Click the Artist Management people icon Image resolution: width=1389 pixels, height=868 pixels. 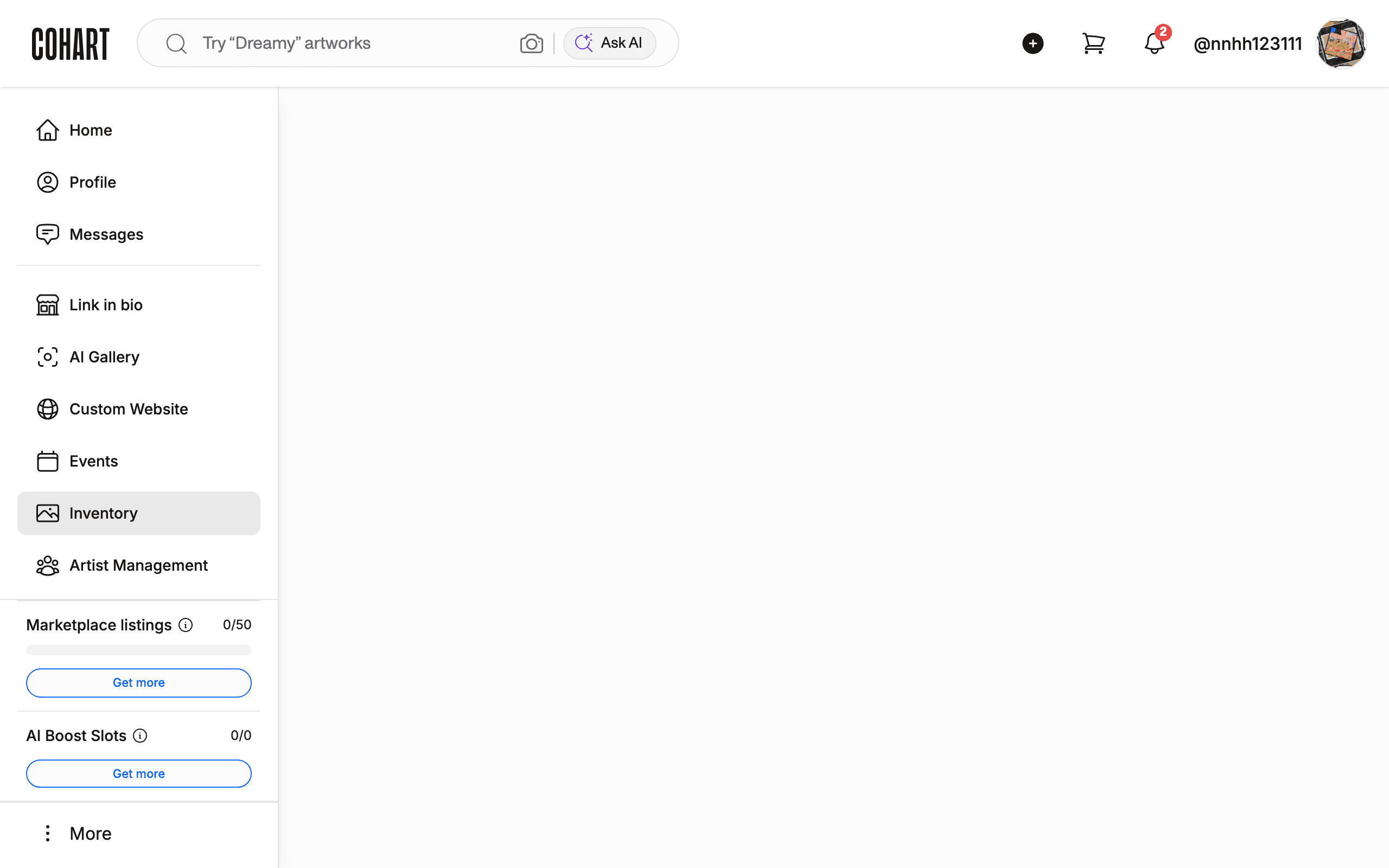(48, 565)
